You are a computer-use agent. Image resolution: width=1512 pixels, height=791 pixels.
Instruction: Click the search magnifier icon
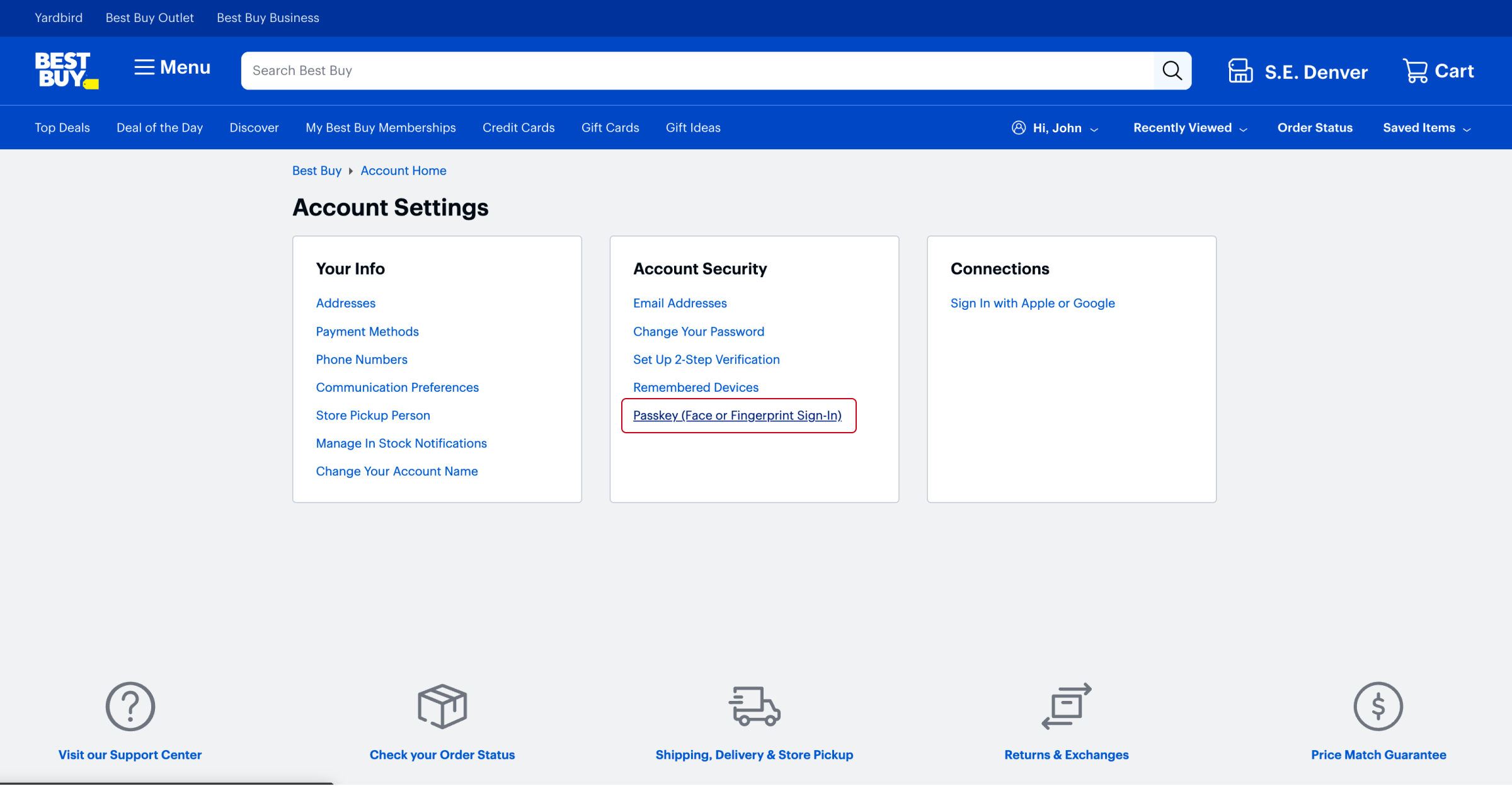1172,70
